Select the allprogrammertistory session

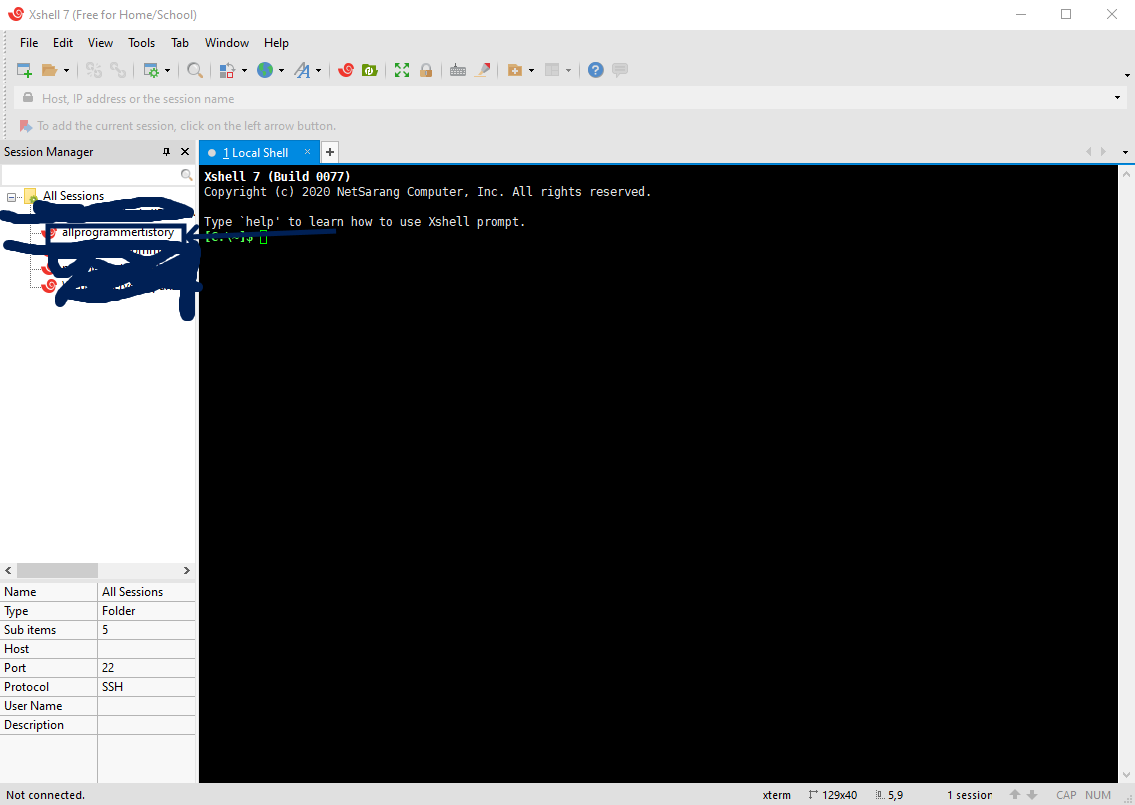point(117,232)
